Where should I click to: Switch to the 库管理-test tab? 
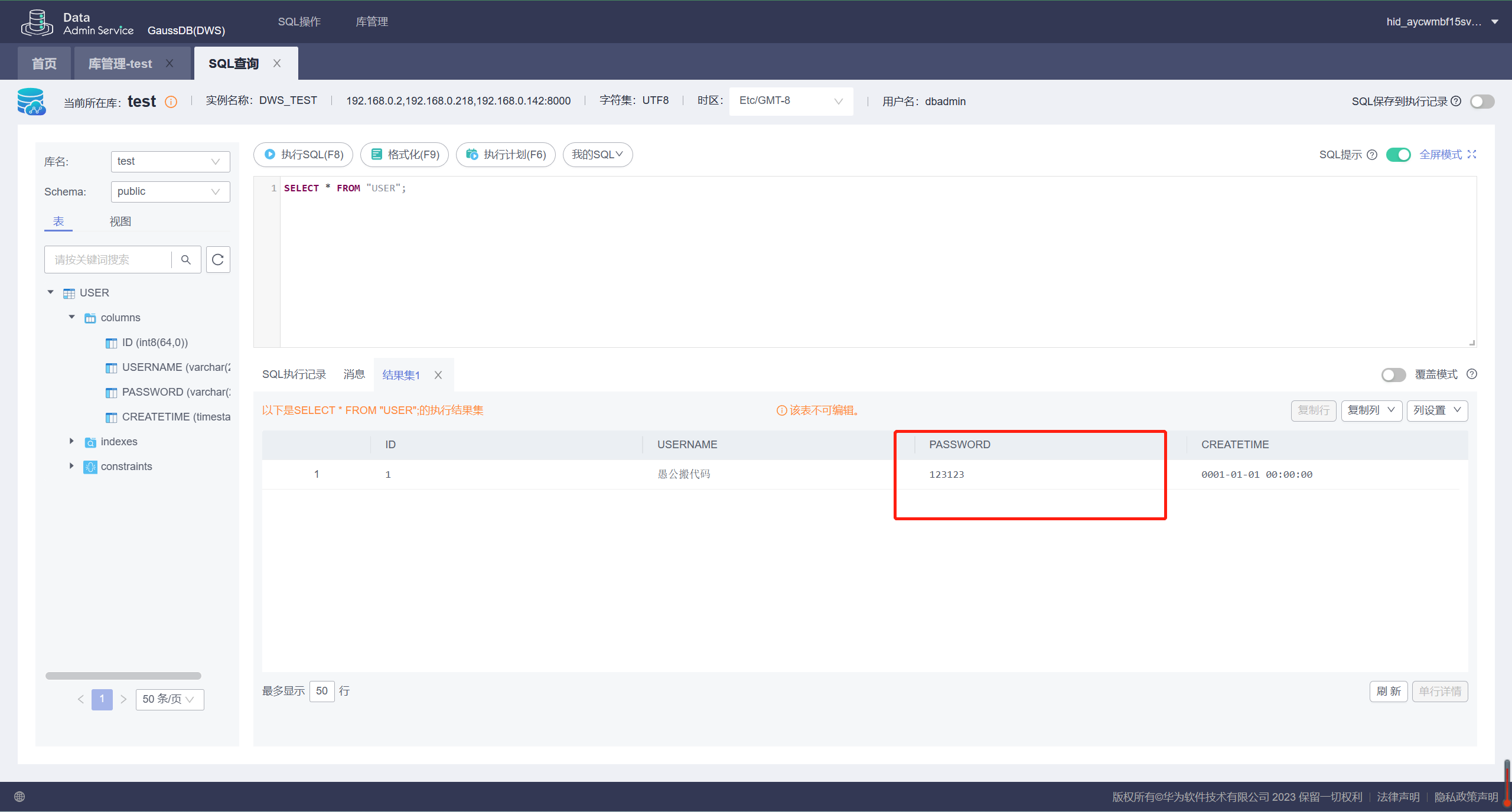tap(120, 63)
